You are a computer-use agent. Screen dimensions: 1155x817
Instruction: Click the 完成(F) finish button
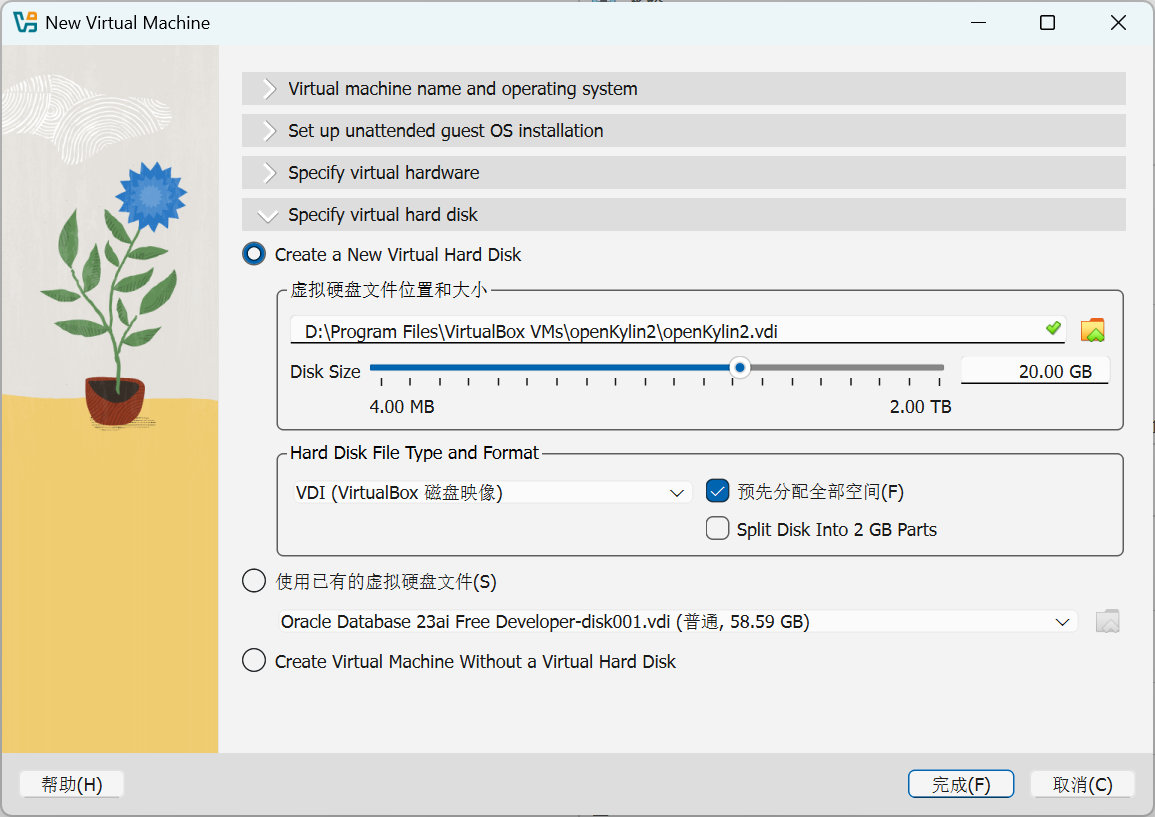[x=961, y=784]
